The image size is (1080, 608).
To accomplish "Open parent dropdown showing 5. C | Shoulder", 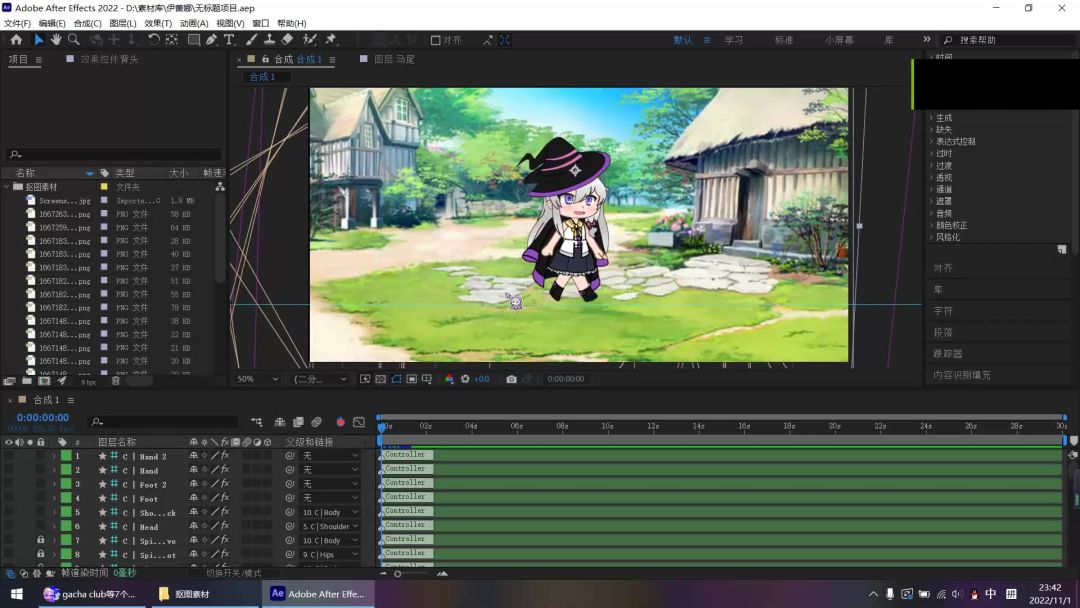I will tap(330, 526).
